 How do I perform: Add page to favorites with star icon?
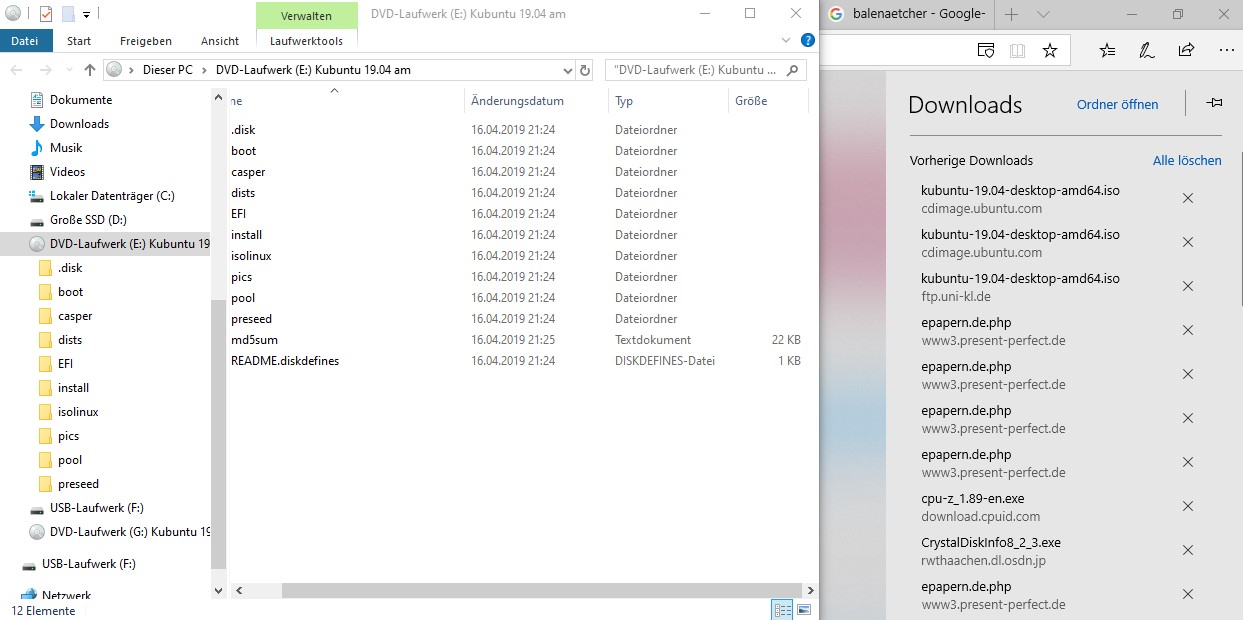1049,50
